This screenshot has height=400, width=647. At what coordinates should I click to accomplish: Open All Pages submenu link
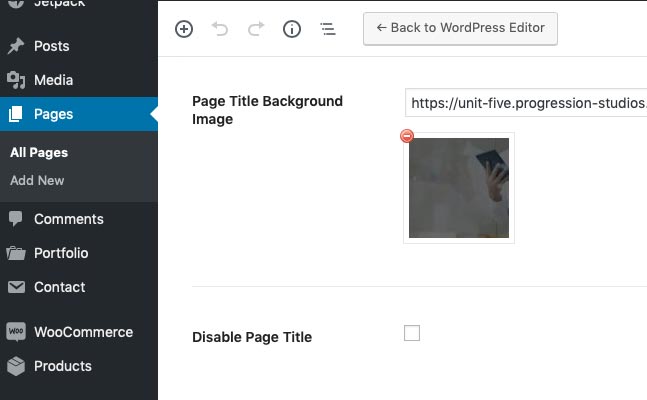coord(39,153)
